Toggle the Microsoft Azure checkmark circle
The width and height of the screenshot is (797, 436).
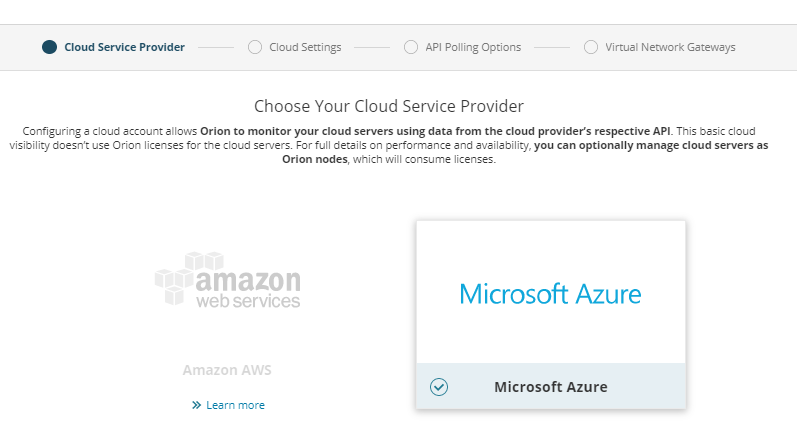438,387
